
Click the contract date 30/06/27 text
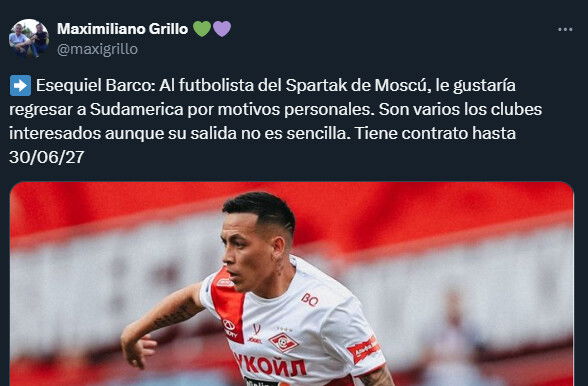point(46,157)
